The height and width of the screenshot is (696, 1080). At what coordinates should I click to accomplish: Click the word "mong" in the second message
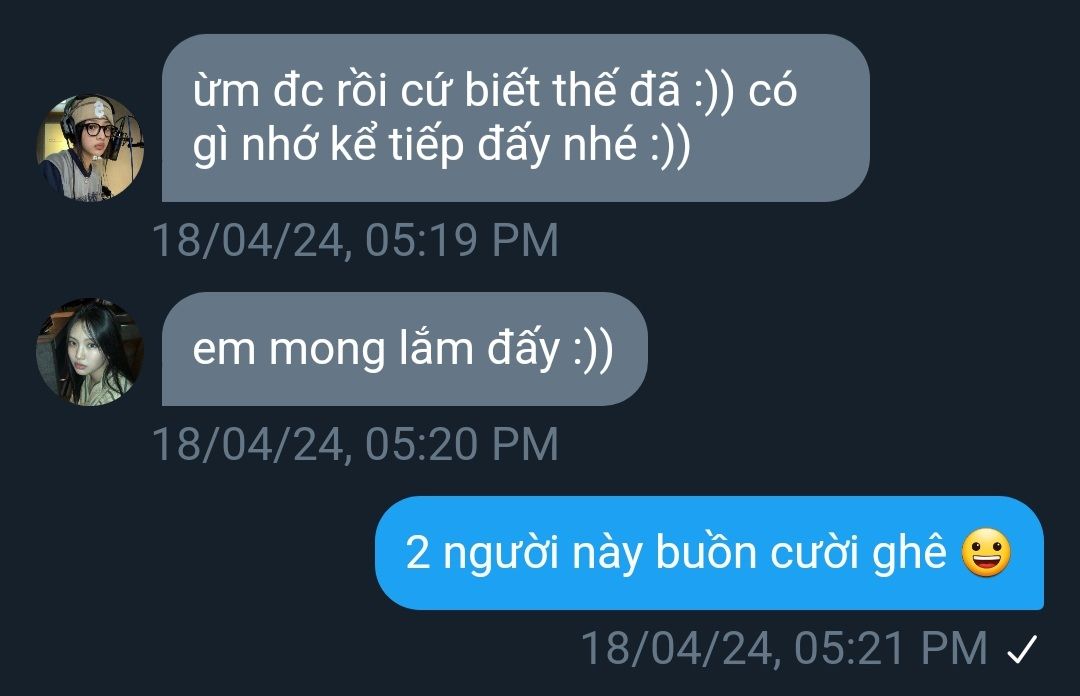pyautogui.click(x=327, y=350)
